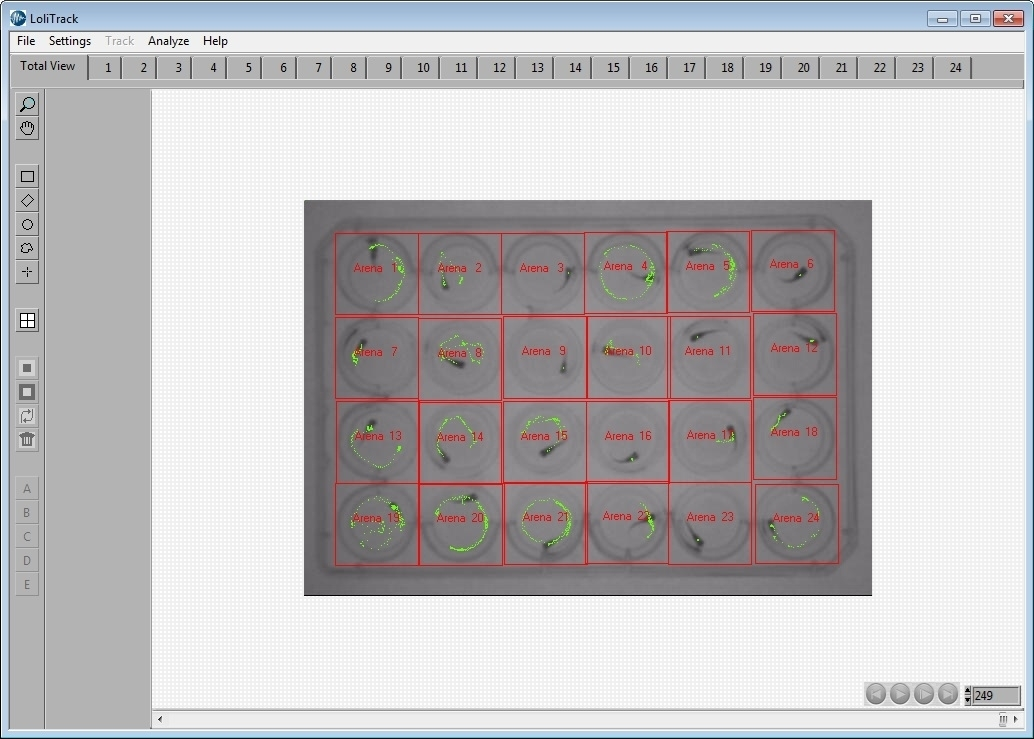
Task: Click the crosshair point tool
Action: tap(27, 272)
